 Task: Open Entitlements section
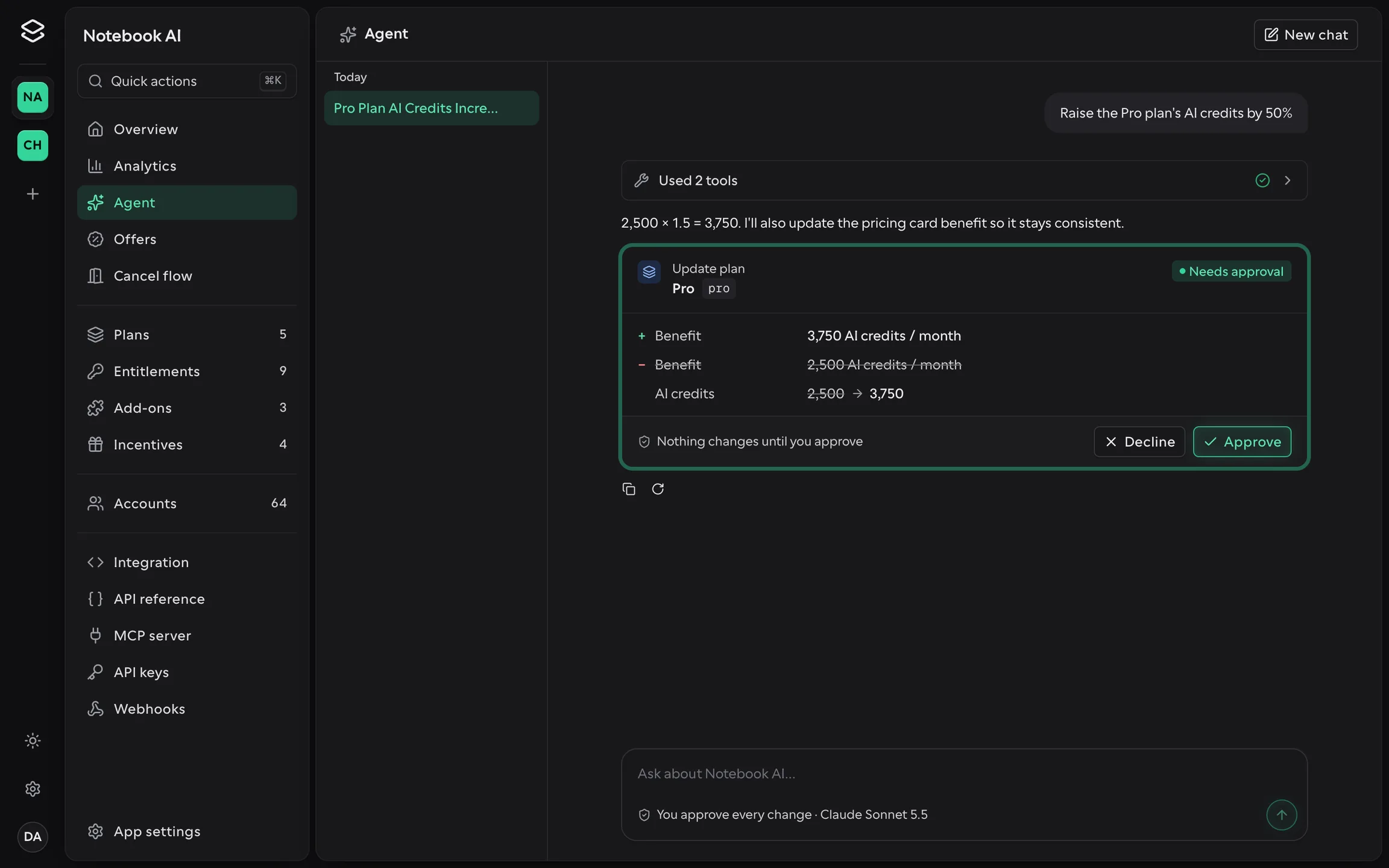[187, 371]
